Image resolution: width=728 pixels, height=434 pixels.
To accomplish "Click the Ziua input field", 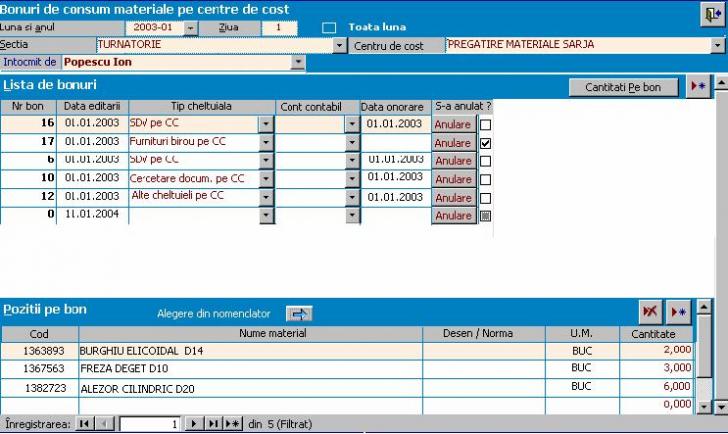I will point(285,27).
